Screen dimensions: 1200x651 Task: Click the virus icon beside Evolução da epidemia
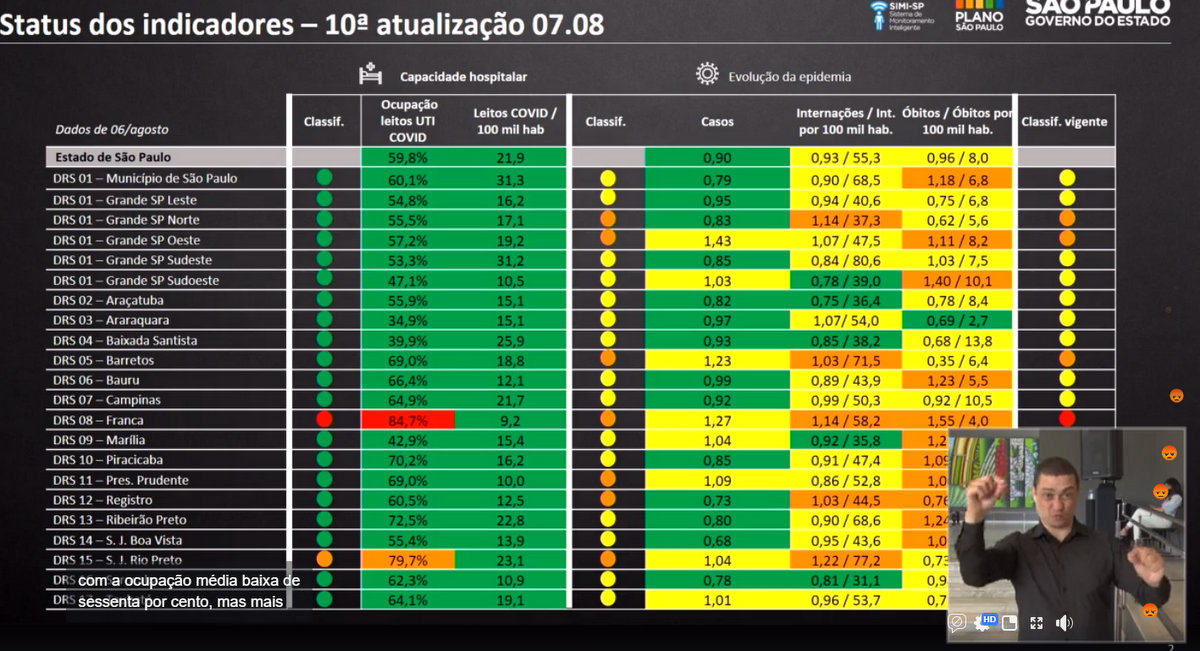pos(708,75)
